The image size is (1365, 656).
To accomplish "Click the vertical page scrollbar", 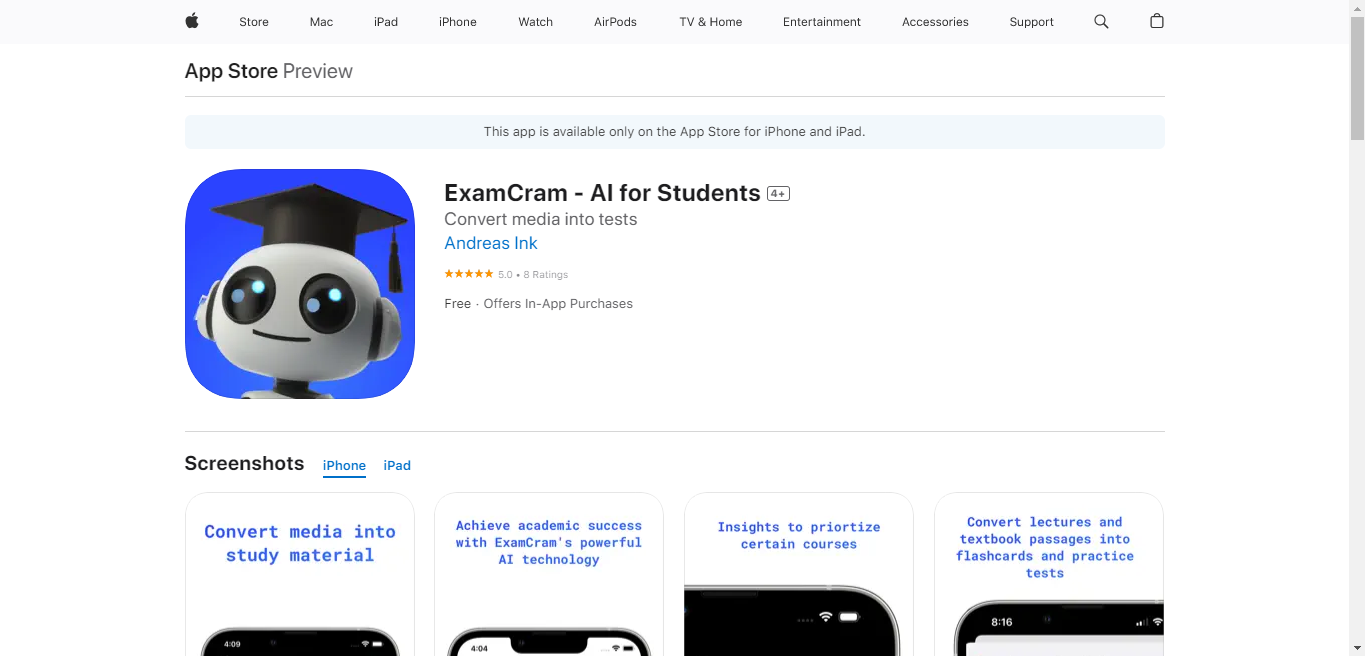I will (1357, 328).
